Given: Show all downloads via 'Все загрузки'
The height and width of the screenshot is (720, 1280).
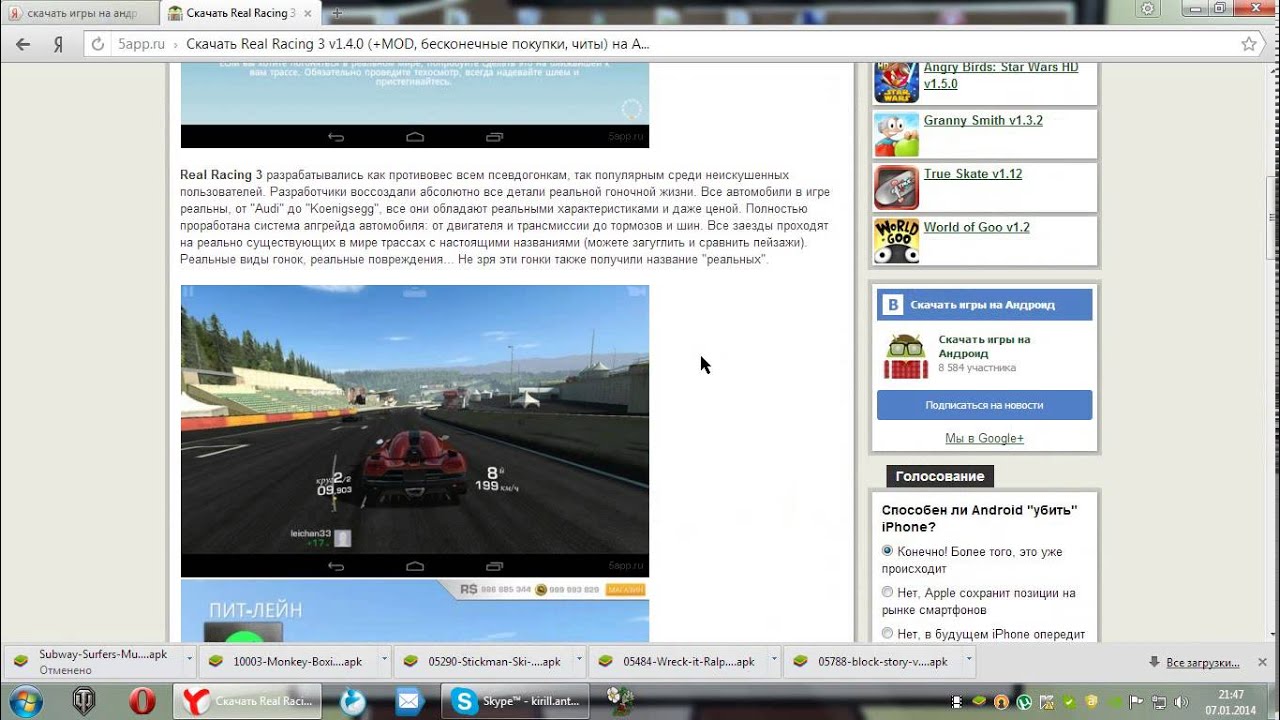Looking at the screenshot, I should coord(1194,662).
